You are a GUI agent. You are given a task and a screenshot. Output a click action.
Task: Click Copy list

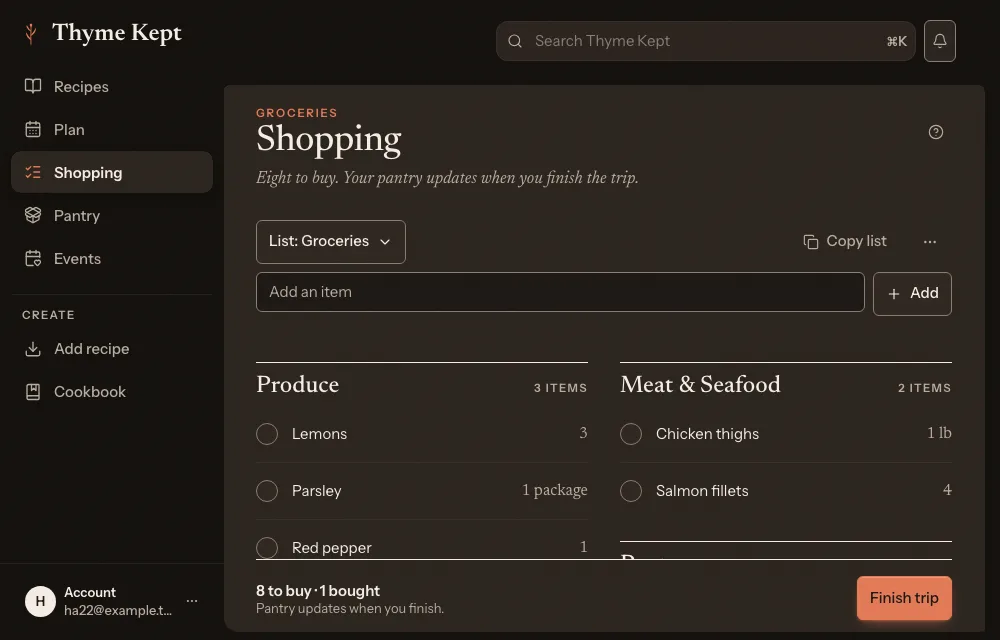coord(844,242)
